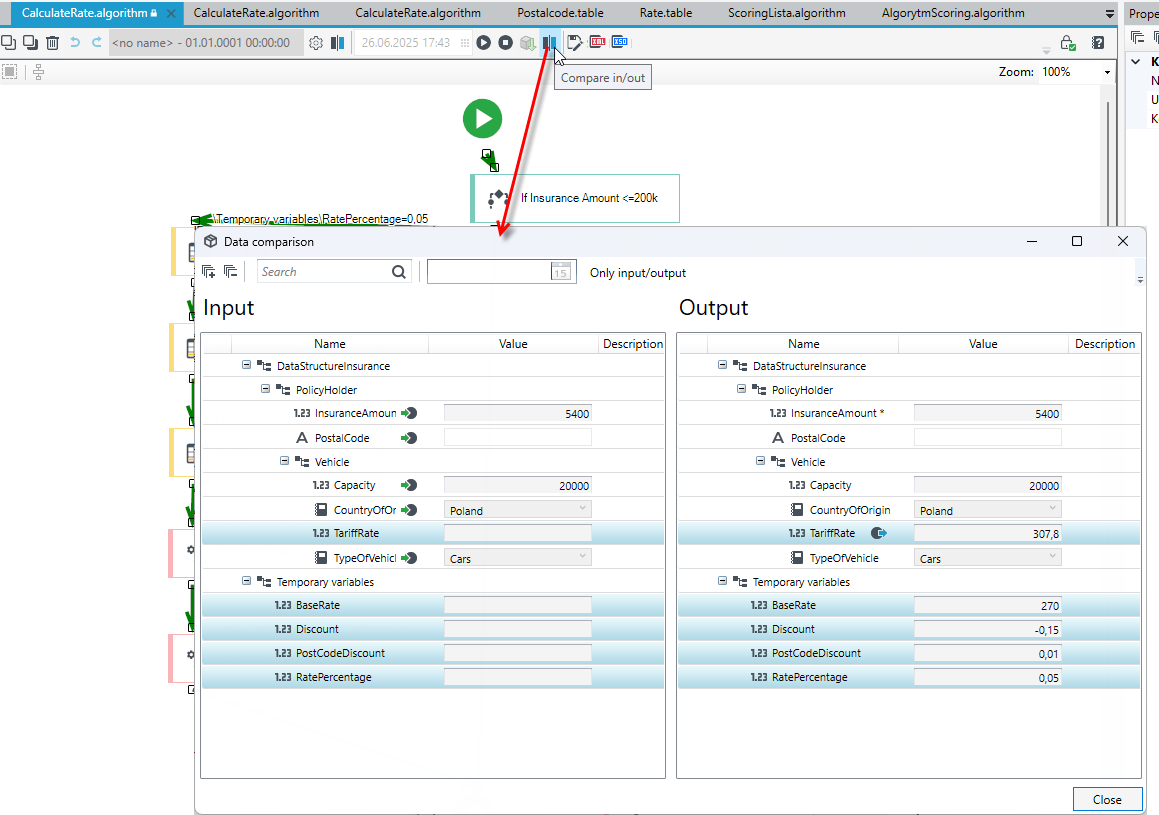This screenshot has width=1159, height=815.
Task: Open the Zoom 100% dropdown
Action: click(1107, 72)
